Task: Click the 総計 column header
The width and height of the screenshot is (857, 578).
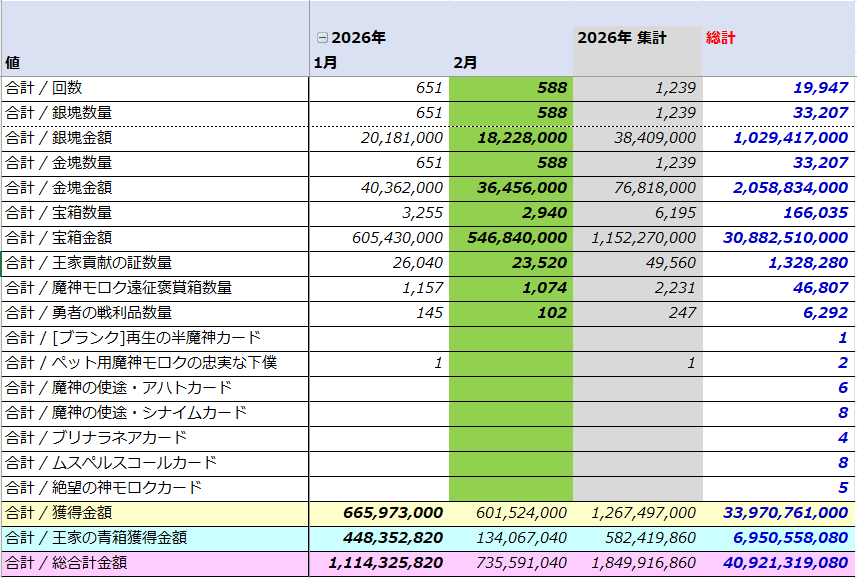Action: coord(720,38)
